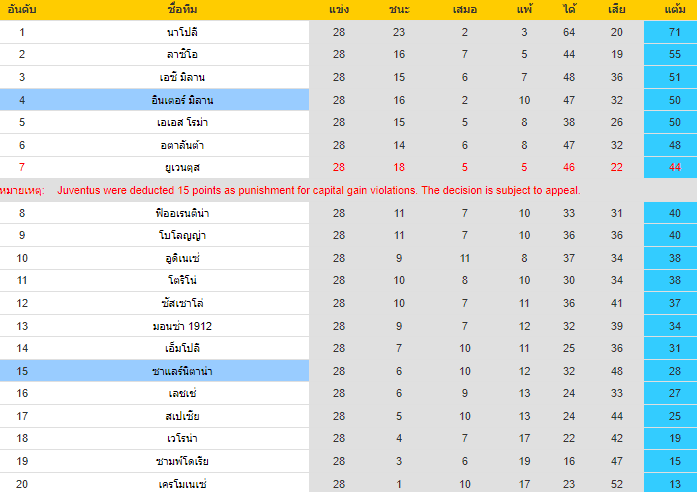Select the เอซี มิลาน team name

tap(182, 77)
